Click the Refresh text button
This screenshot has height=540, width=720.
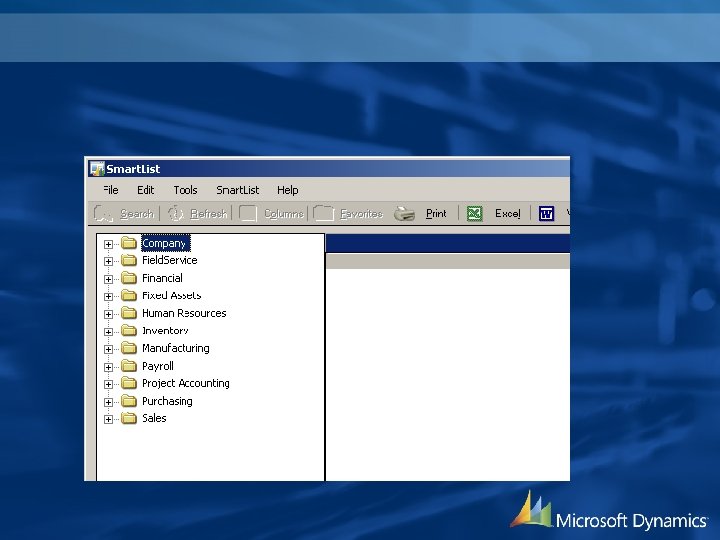(x=208, y=214)
